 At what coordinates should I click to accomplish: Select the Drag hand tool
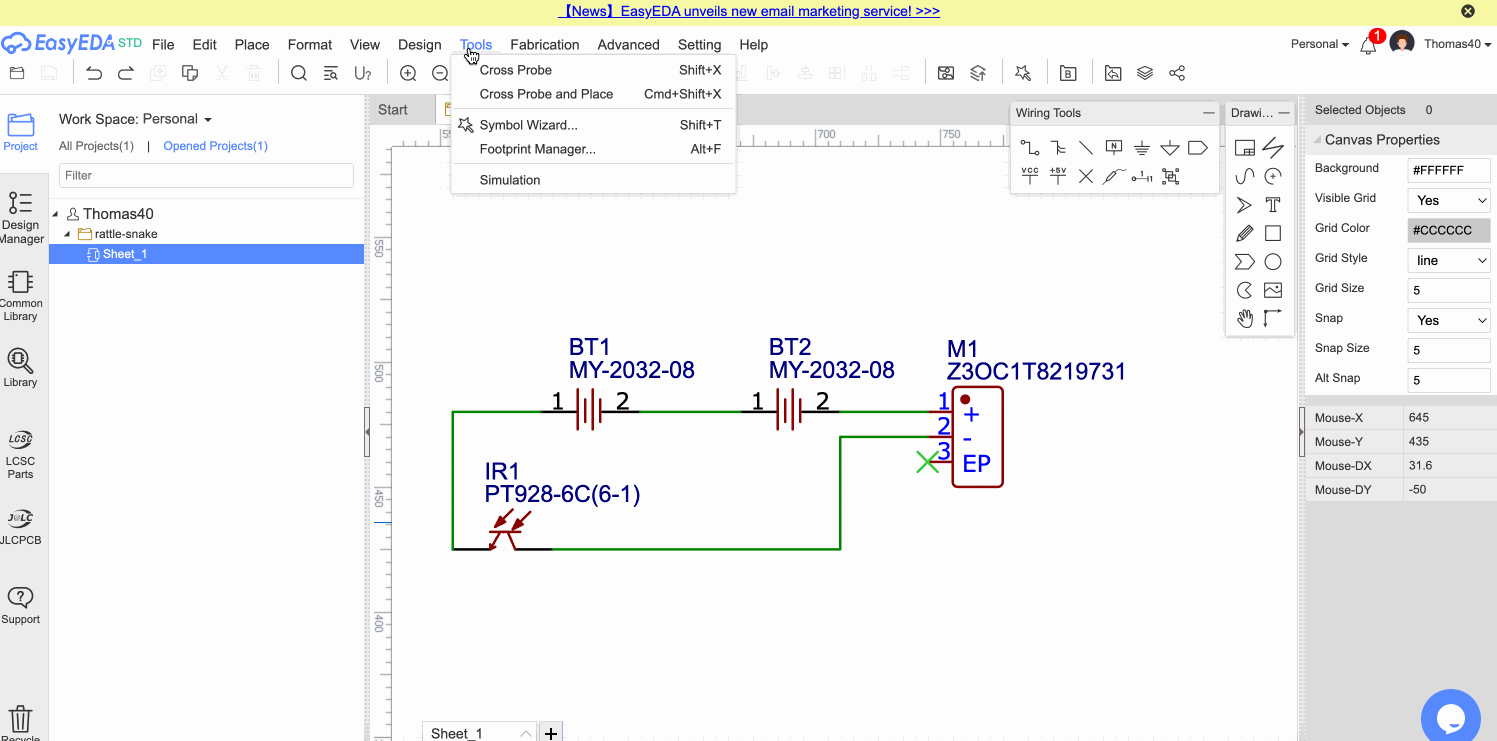pyautogui.click(x=1245, y=319)
